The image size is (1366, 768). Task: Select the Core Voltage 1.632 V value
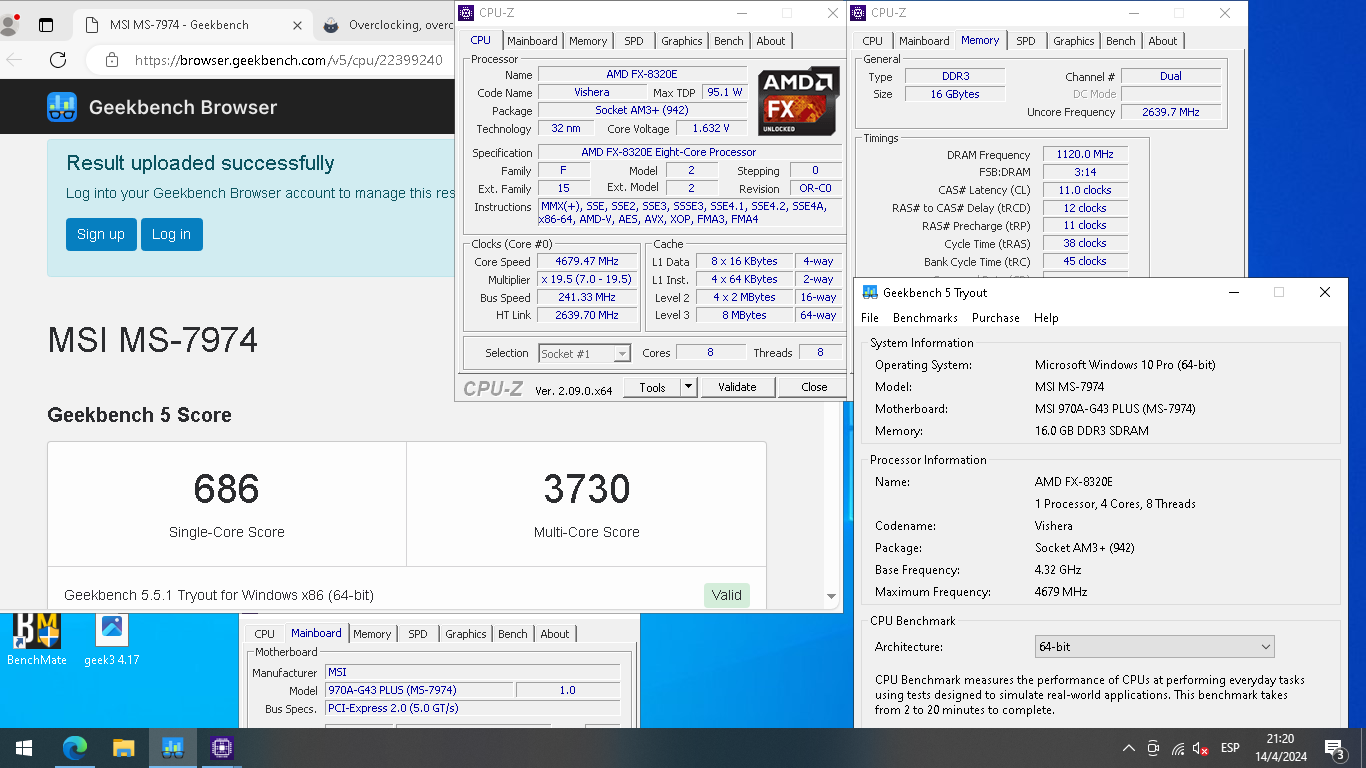[x=711, y=129]
